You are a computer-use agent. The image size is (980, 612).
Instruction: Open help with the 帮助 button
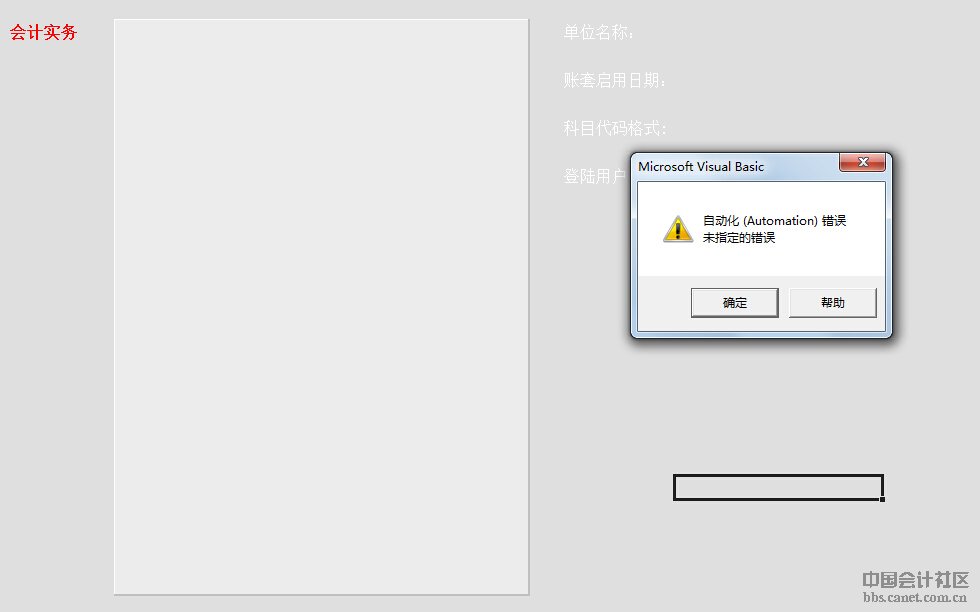[x=832, y=303]
